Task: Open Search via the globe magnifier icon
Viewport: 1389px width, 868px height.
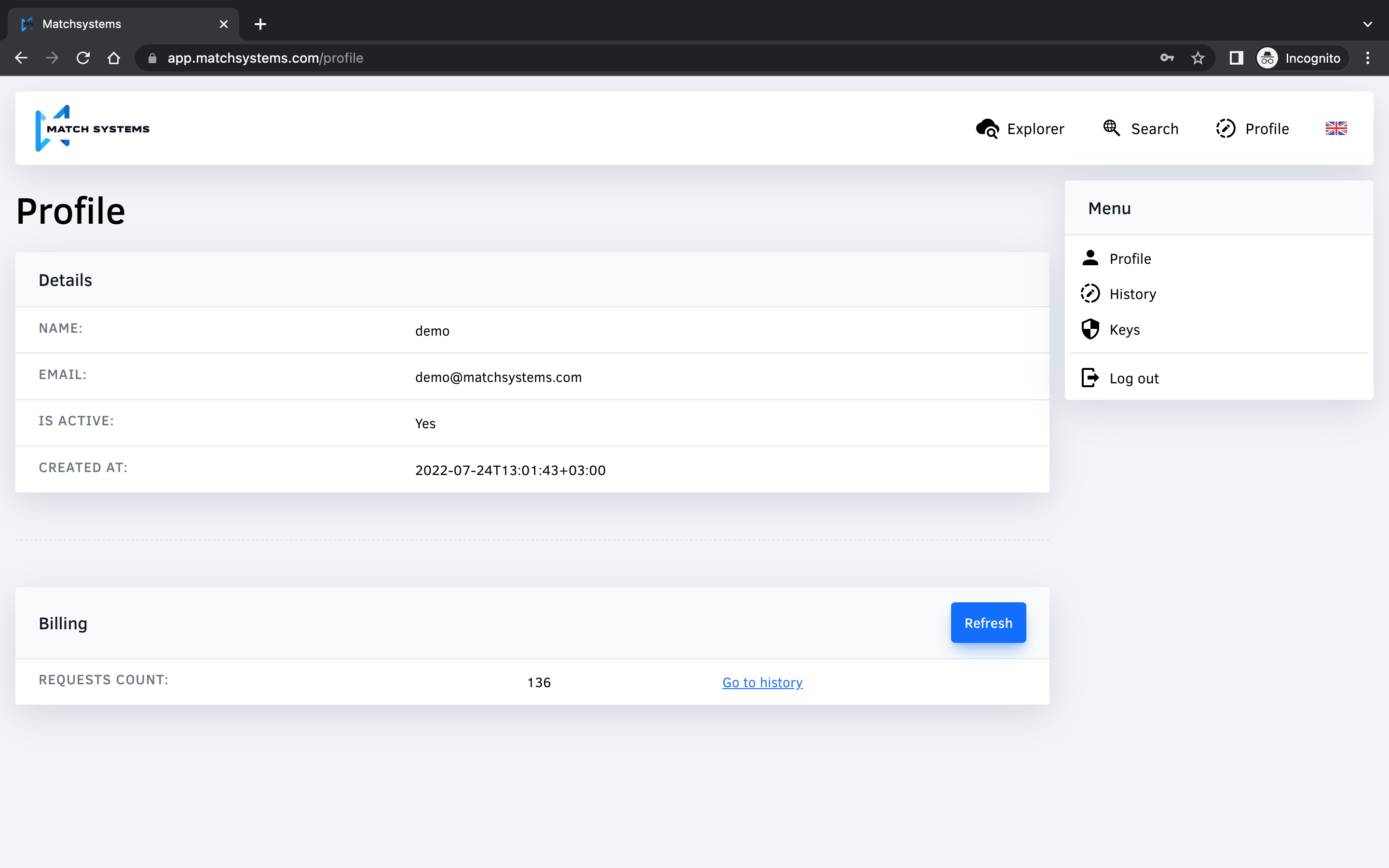Action: 1112,129
